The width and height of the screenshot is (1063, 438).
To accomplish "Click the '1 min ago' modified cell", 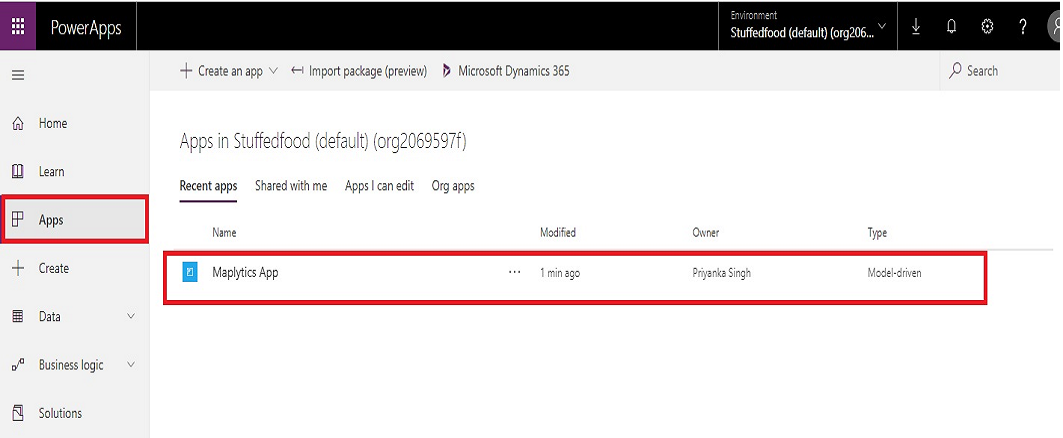I will [560, 273].
